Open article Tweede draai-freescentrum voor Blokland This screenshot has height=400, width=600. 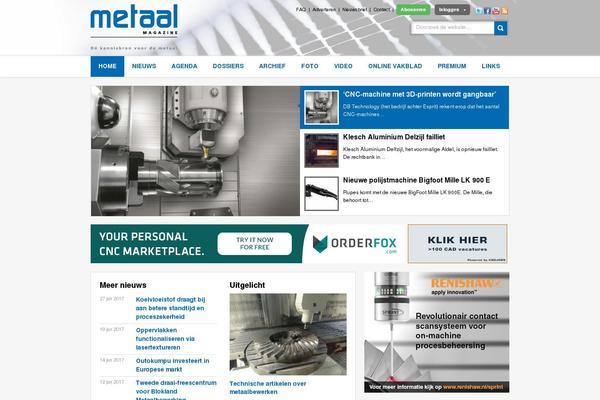click(x=176, y=390)
